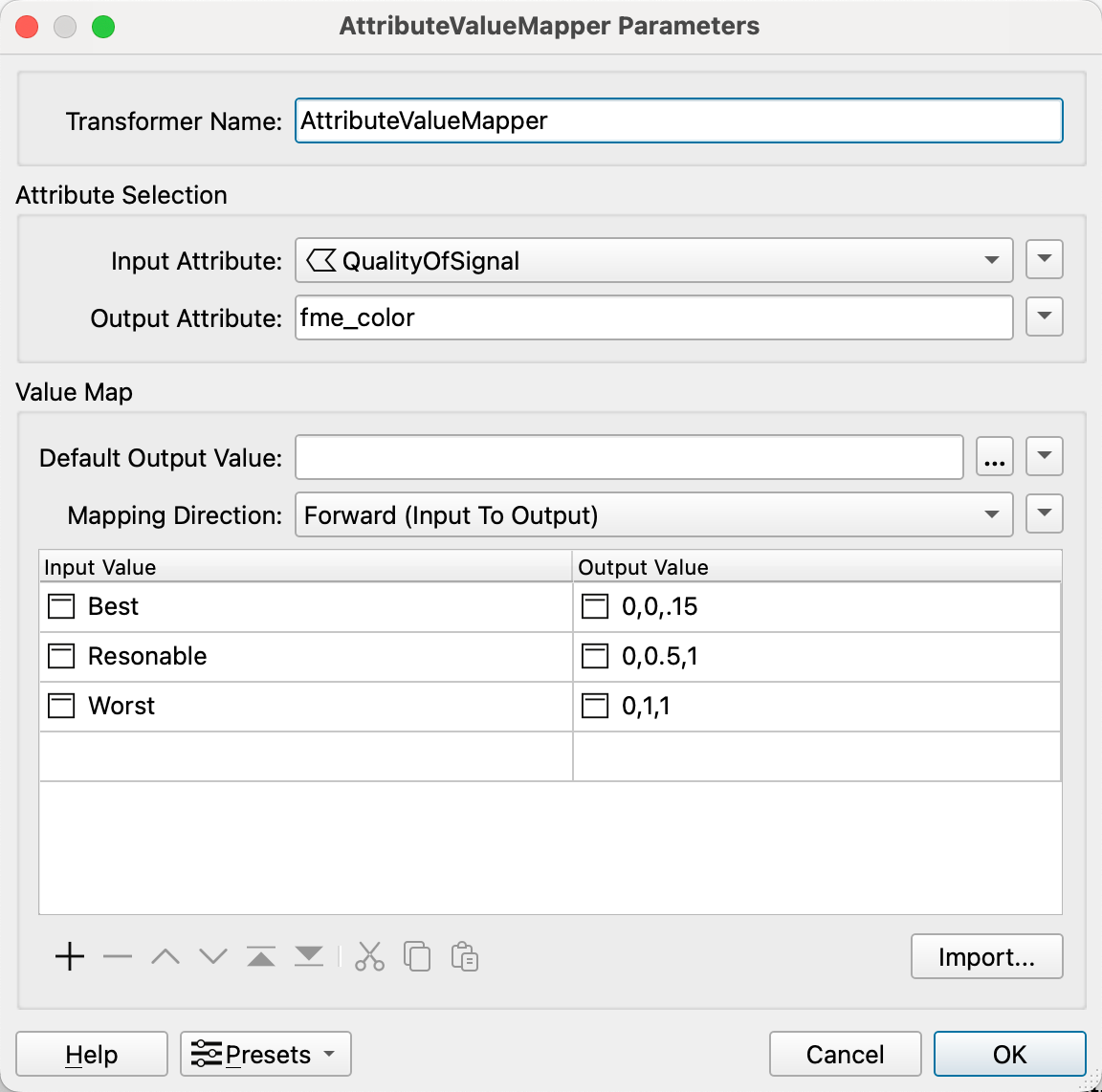Viewport: 1102px width, 1092px height.
Task: Cut the selected row with the scissors icon
Action: [369, 956]
